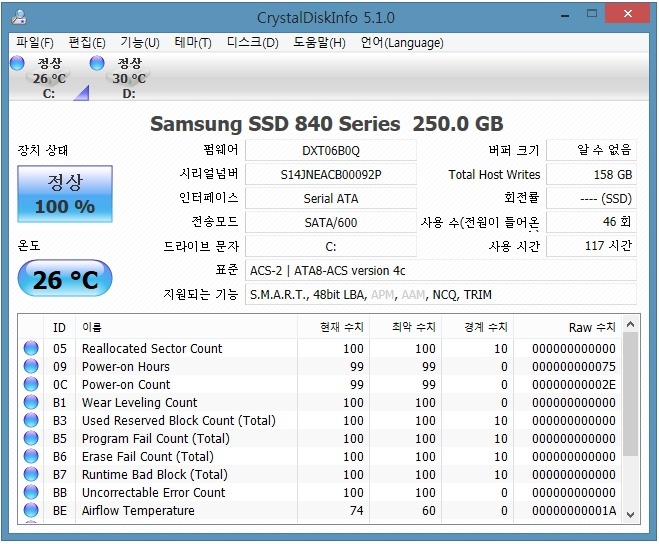659x544 pixels.
Task: Click the NCQ supported feature text
Action: [445, 295]
